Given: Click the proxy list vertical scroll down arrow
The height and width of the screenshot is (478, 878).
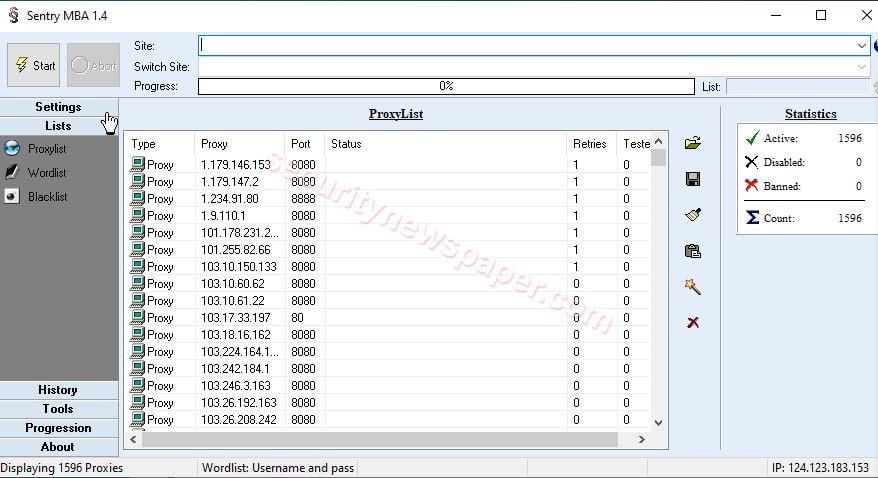Looking at the screenshot, I should 658,423.
